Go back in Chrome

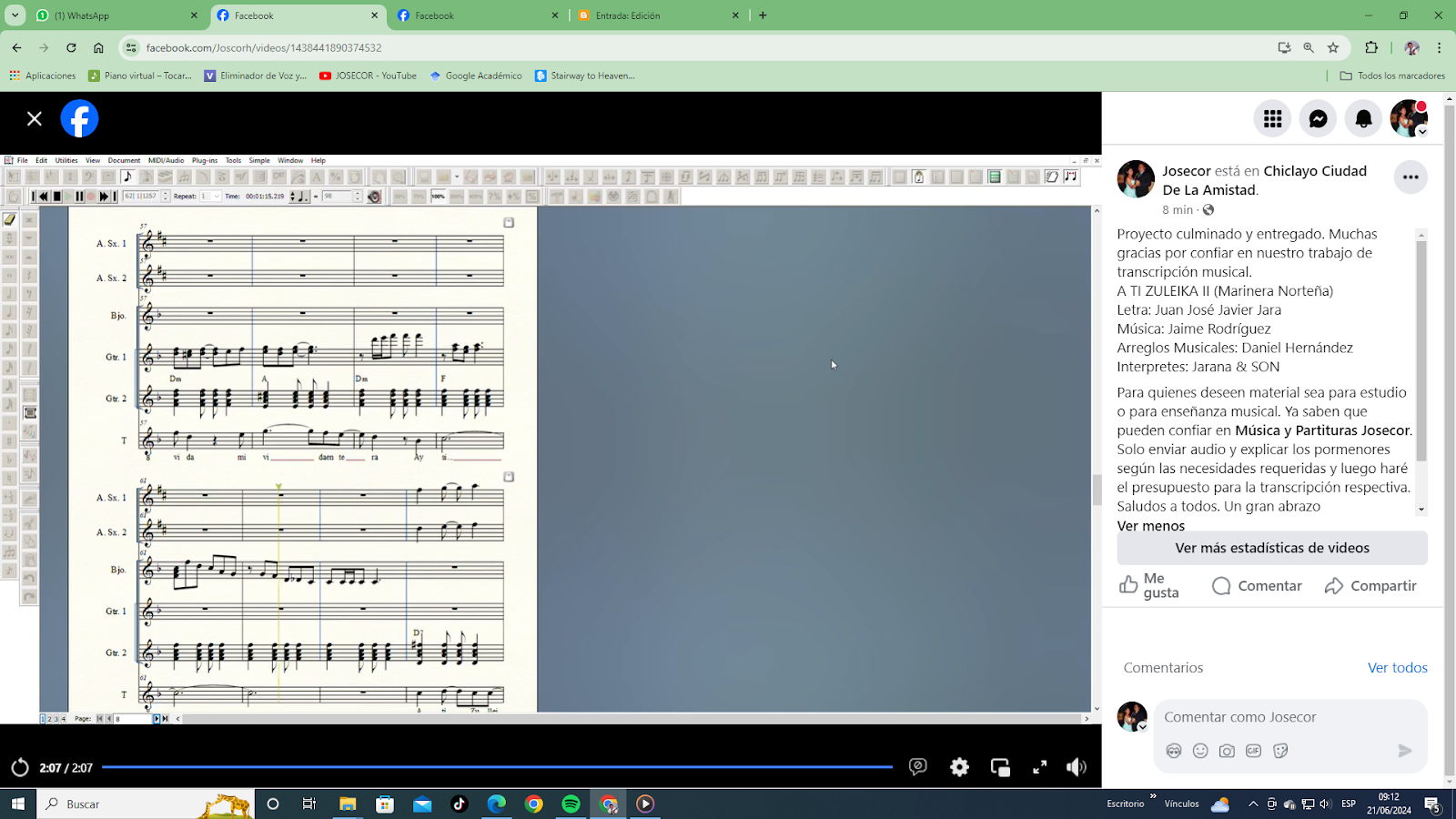pyautogui.click(x=16, y=47)
